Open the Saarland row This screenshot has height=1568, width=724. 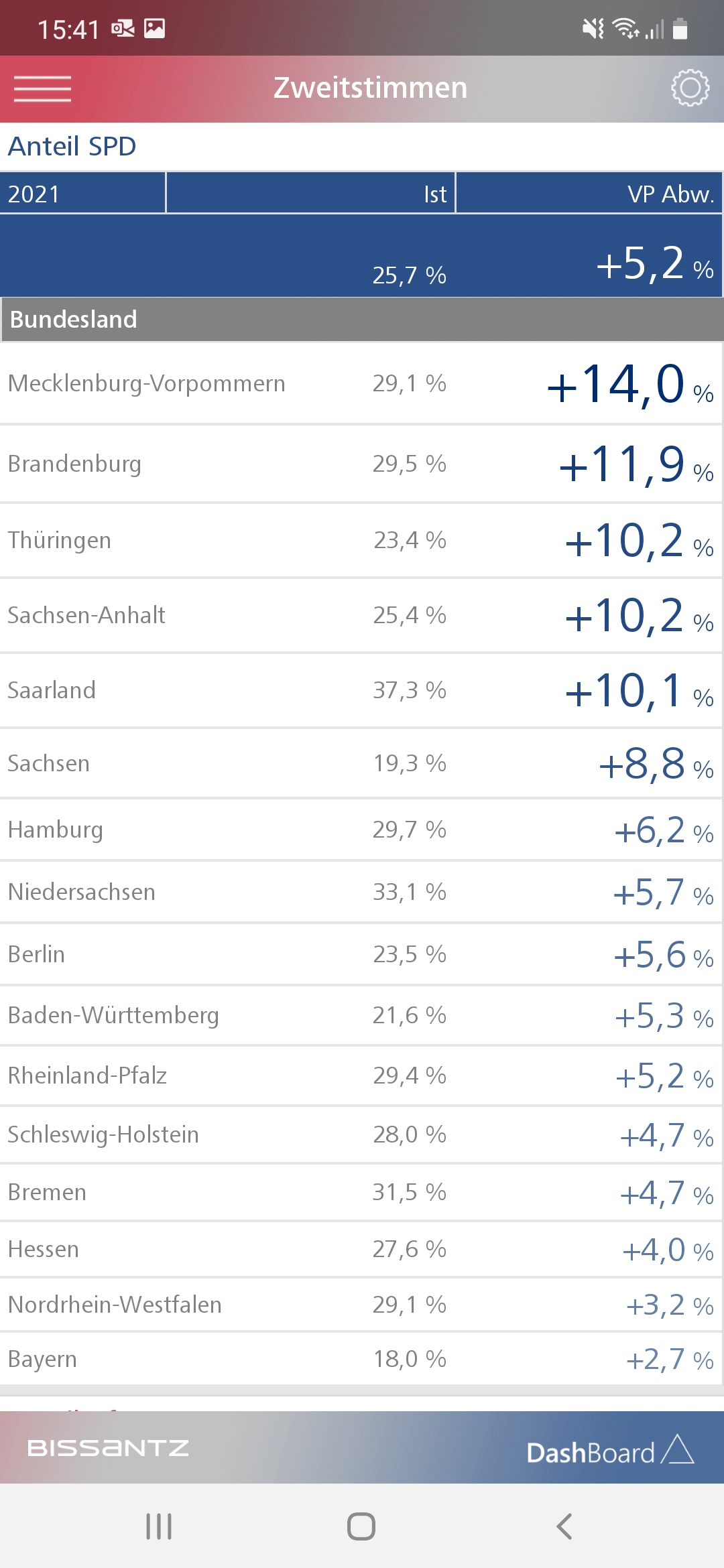click(x=362, y=690)
